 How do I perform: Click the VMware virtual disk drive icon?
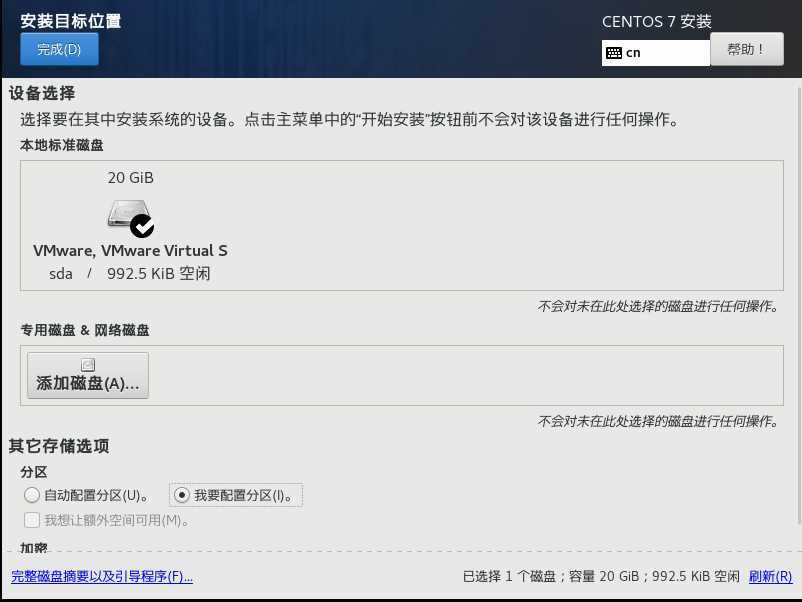[x=129, y=215]
